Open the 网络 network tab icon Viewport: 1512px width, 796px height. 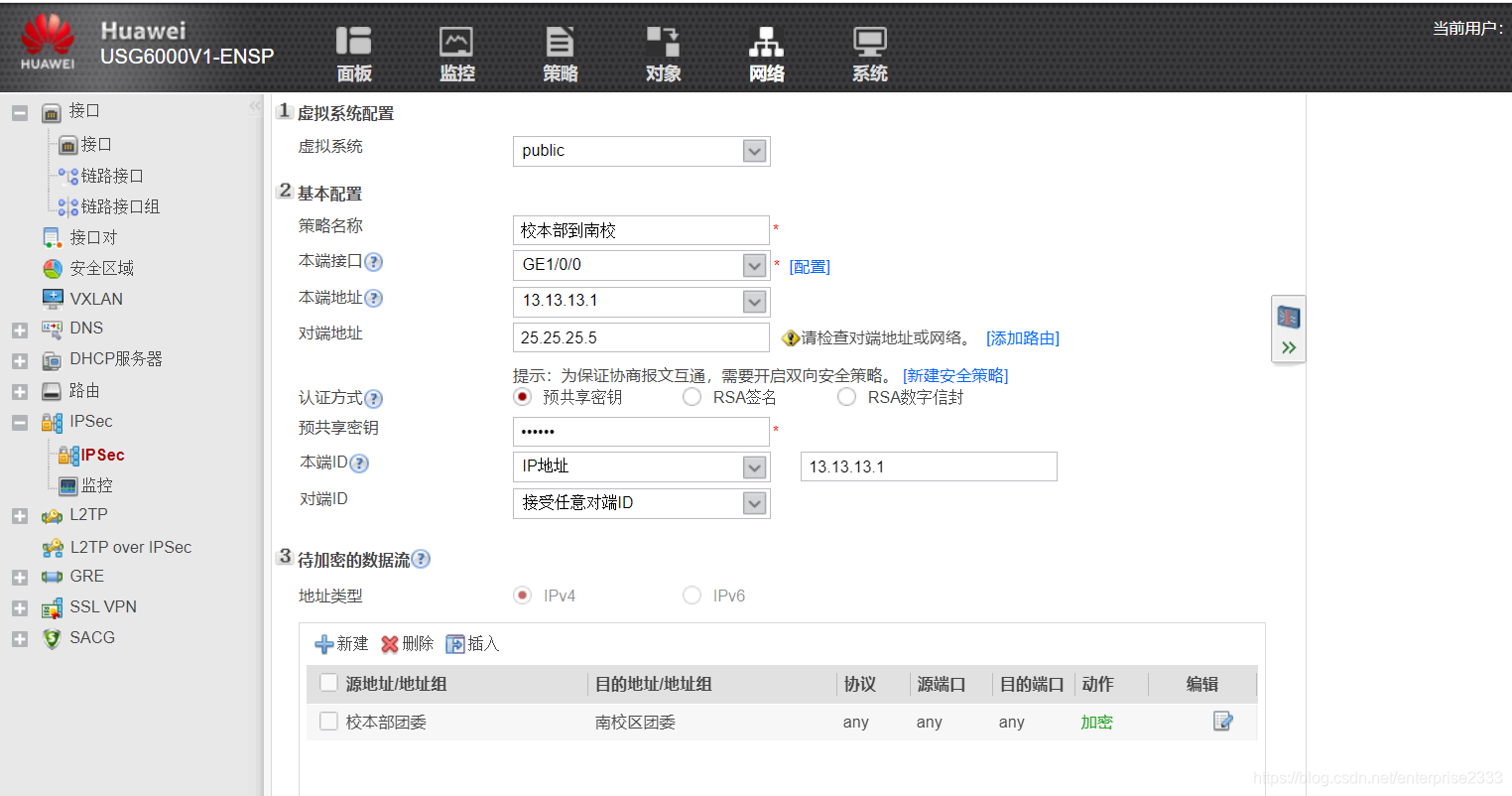click(x=766, y=54)
